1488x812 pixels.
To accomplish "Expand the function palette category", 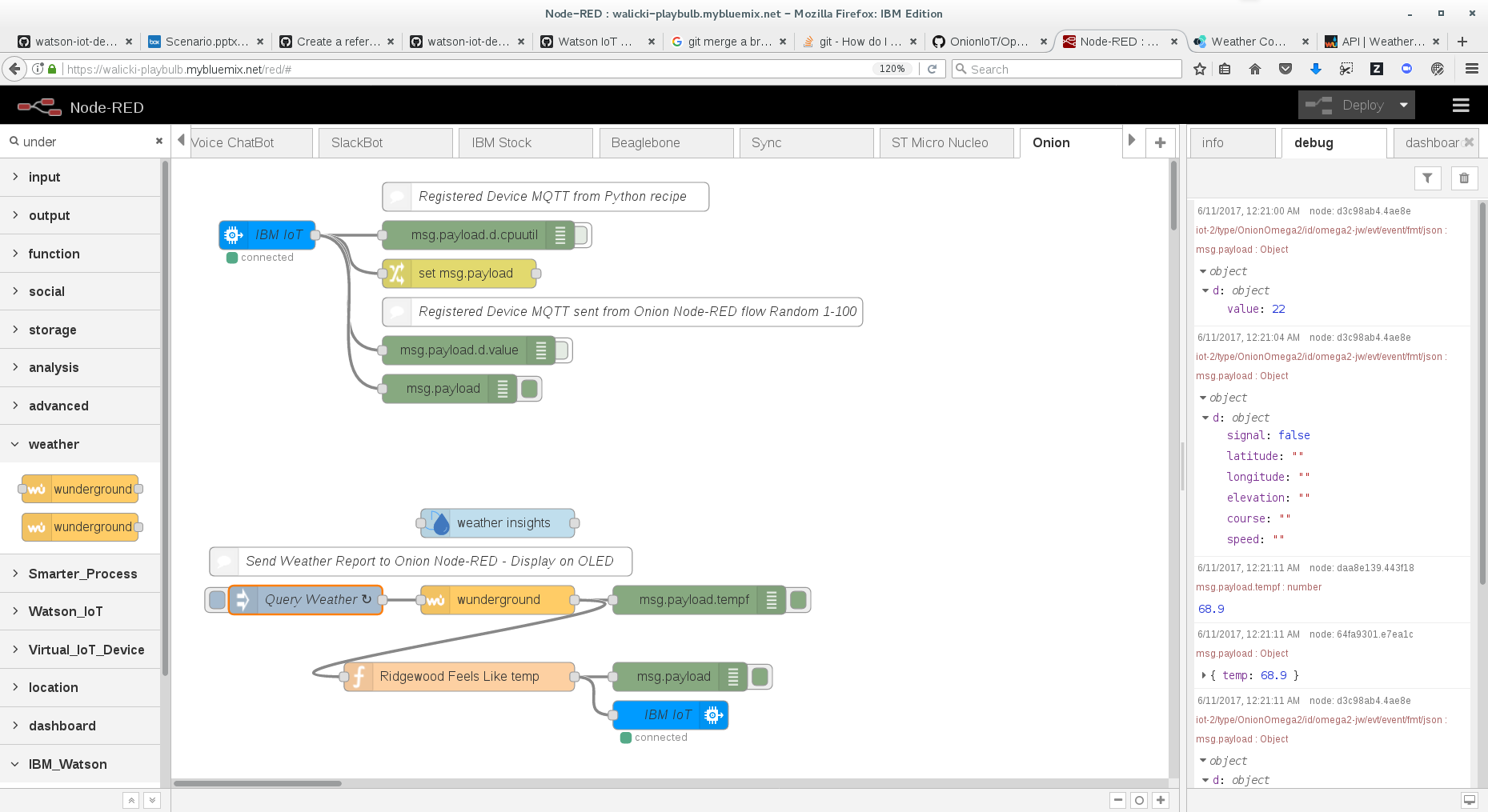I will tap(80, 254).
